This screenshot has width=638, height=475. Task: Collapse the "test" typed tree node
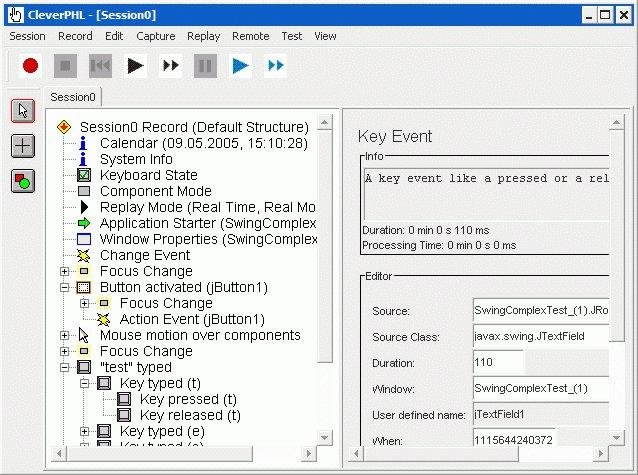64,368
